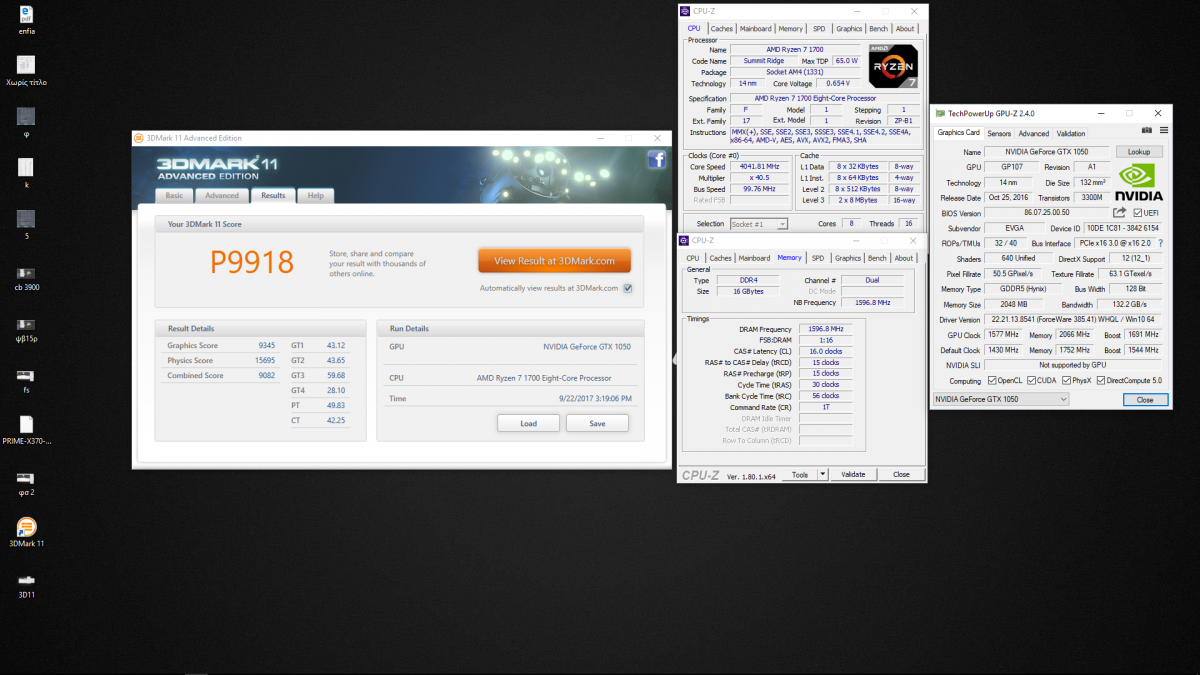Click the Tools button in CPU-Z
The height and width of the screenshot is (675, 1200).
pos(800,474)
